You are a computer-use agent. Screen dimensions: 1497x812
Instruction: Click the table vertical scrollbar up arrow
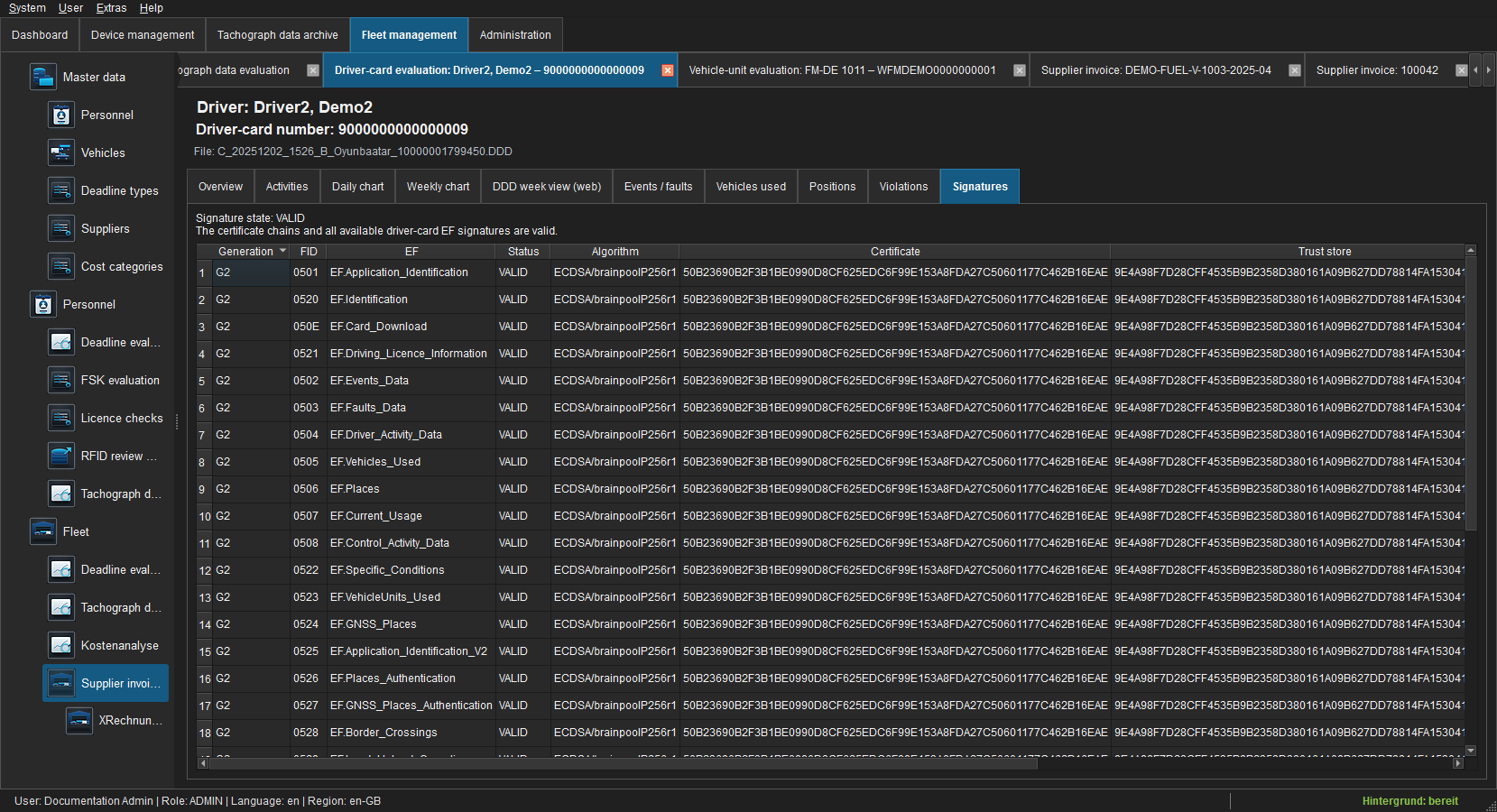coord(1471,250)
